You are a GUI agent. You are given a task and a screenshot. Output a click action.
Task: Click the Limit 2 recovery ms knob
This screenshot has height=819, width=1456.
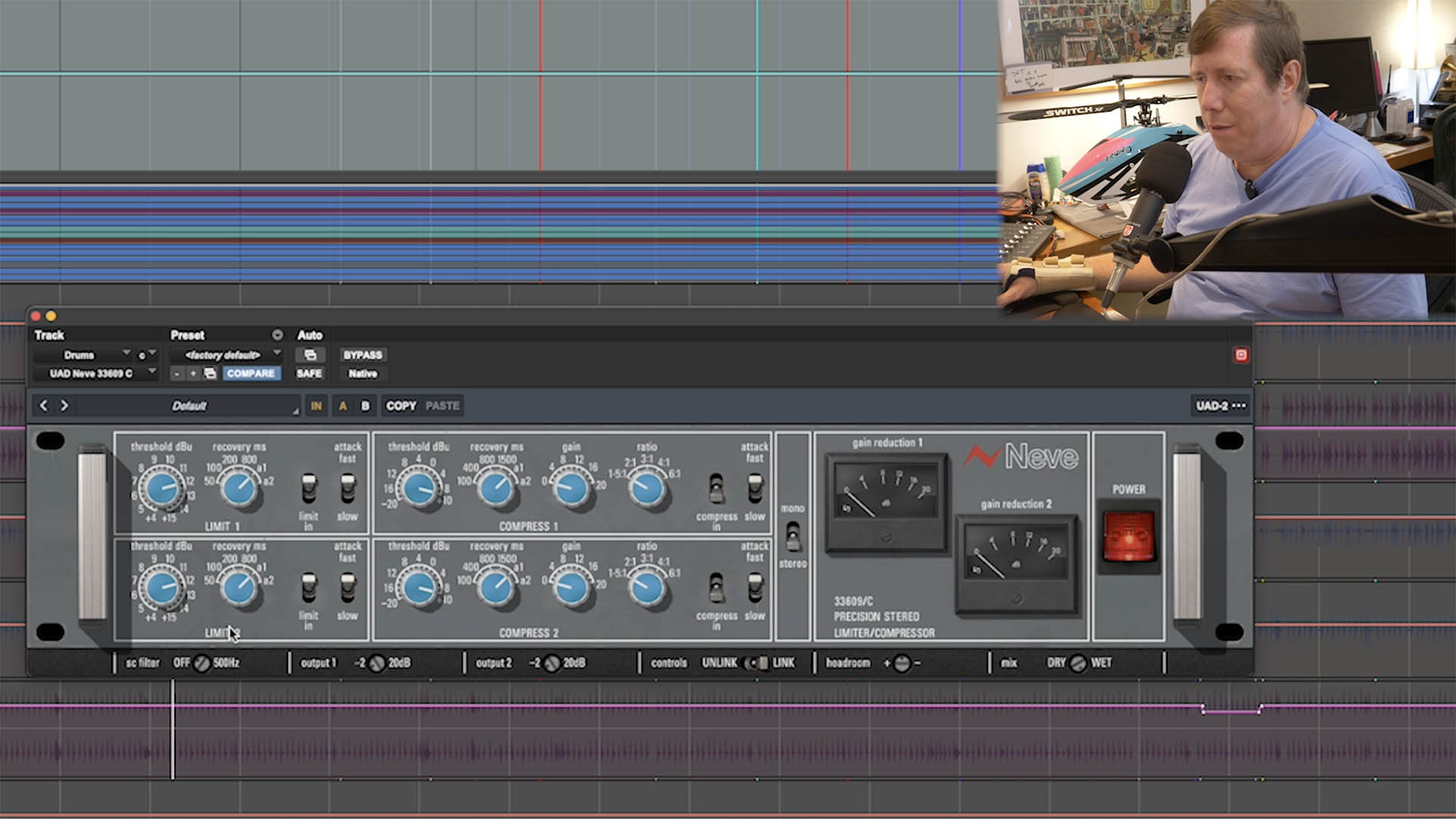(240, 588)
